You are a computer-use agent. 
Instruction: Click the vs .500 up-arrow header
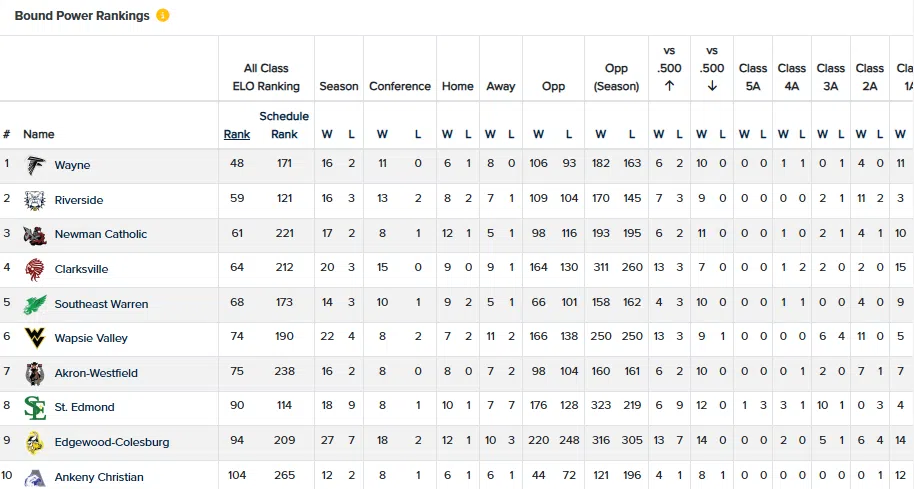pos(669,68)
